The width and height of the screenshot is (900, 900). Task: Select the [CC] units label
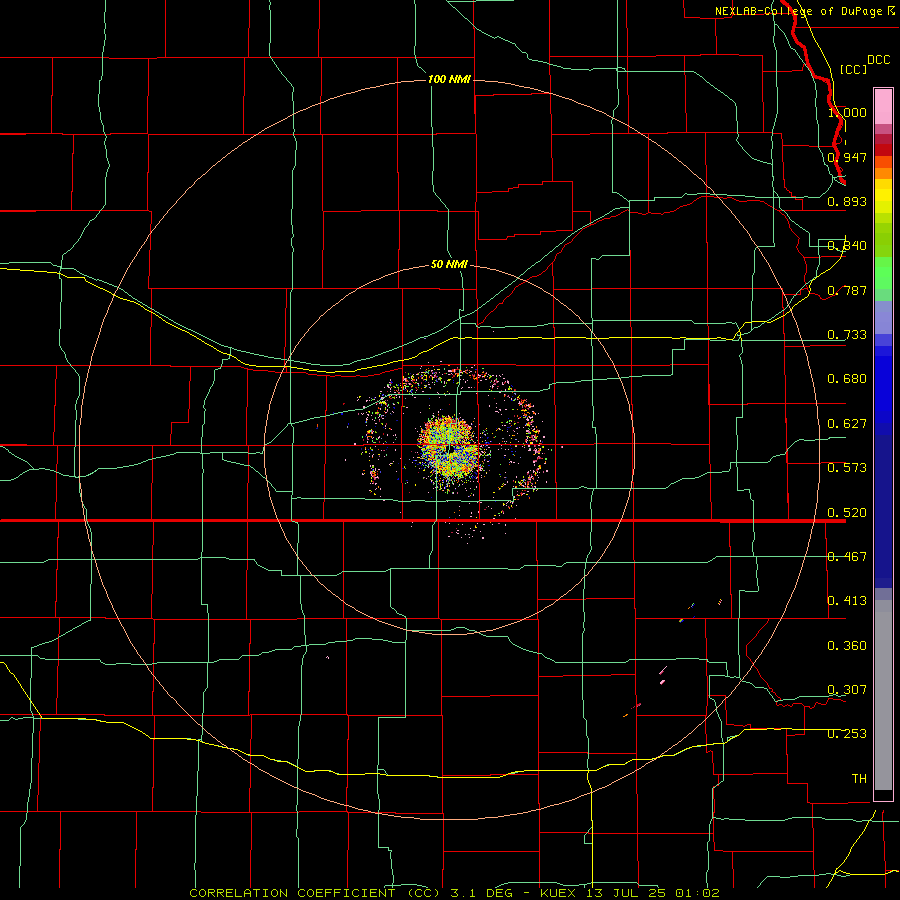click(853, 69)
